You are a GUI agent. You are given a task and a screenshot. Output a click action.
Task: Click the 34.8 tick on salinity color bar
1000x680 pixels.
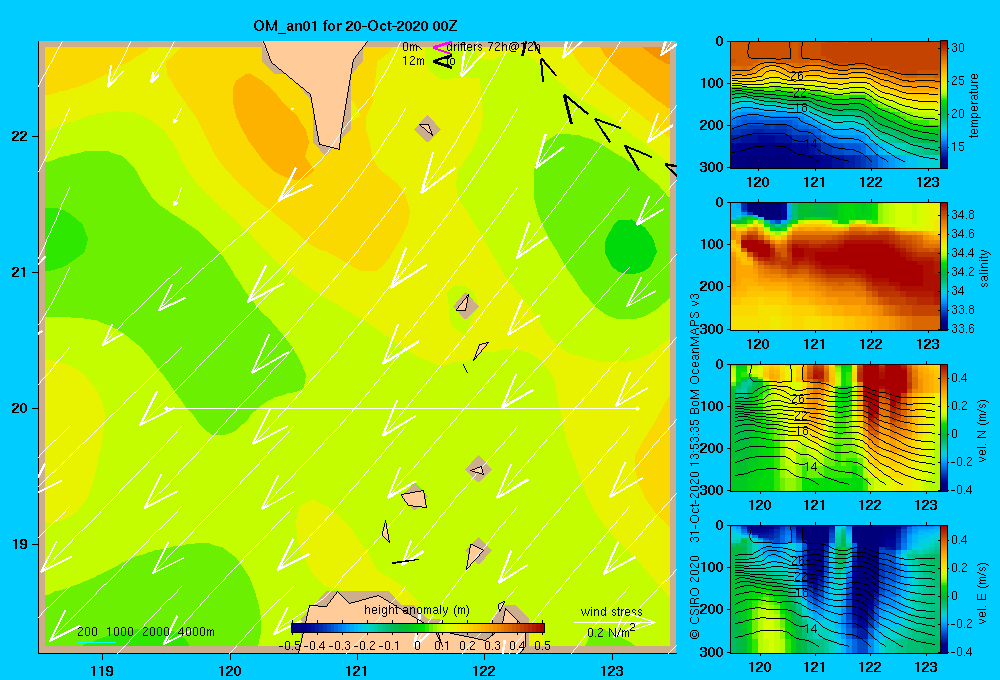962,214
